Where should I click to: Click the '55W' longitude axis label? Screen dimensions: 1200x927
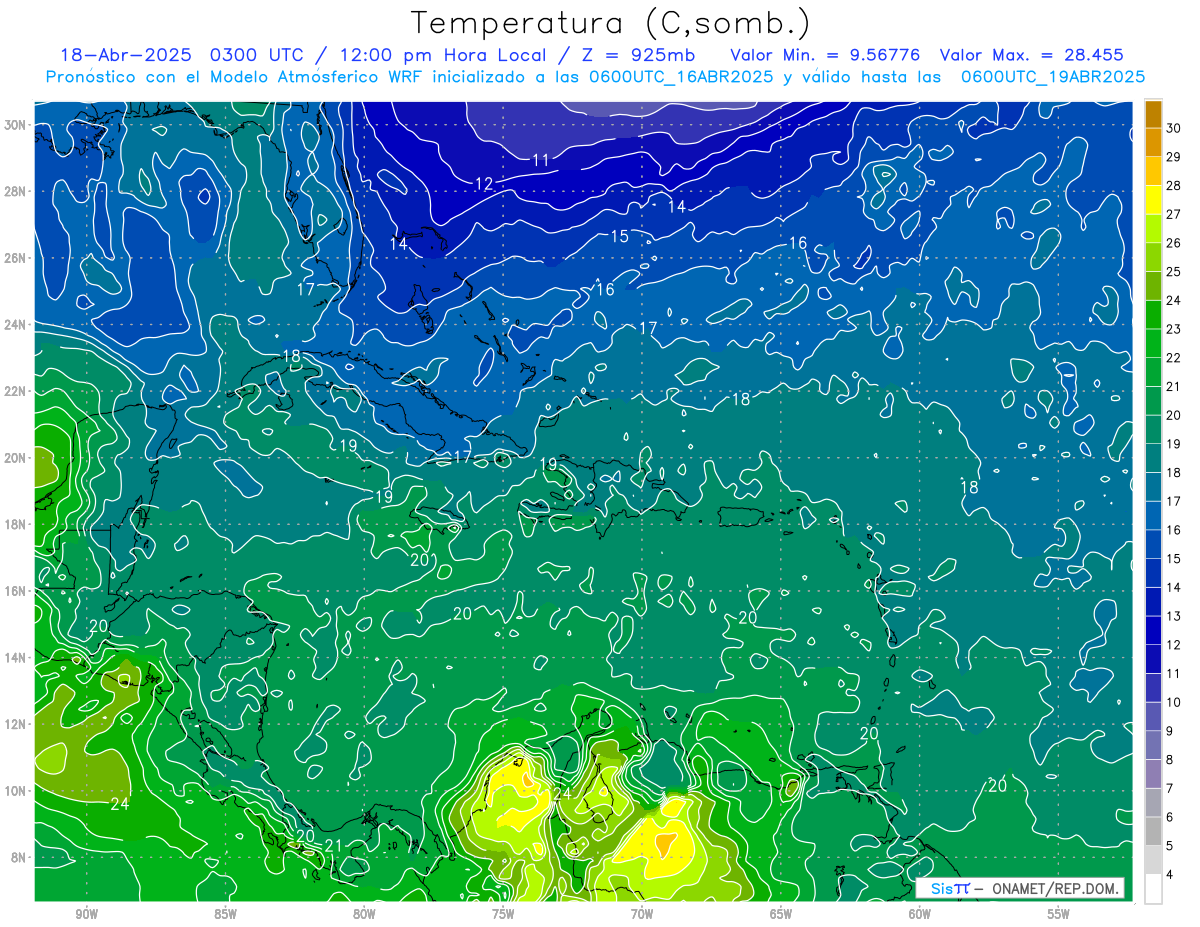coord(1059,914)
